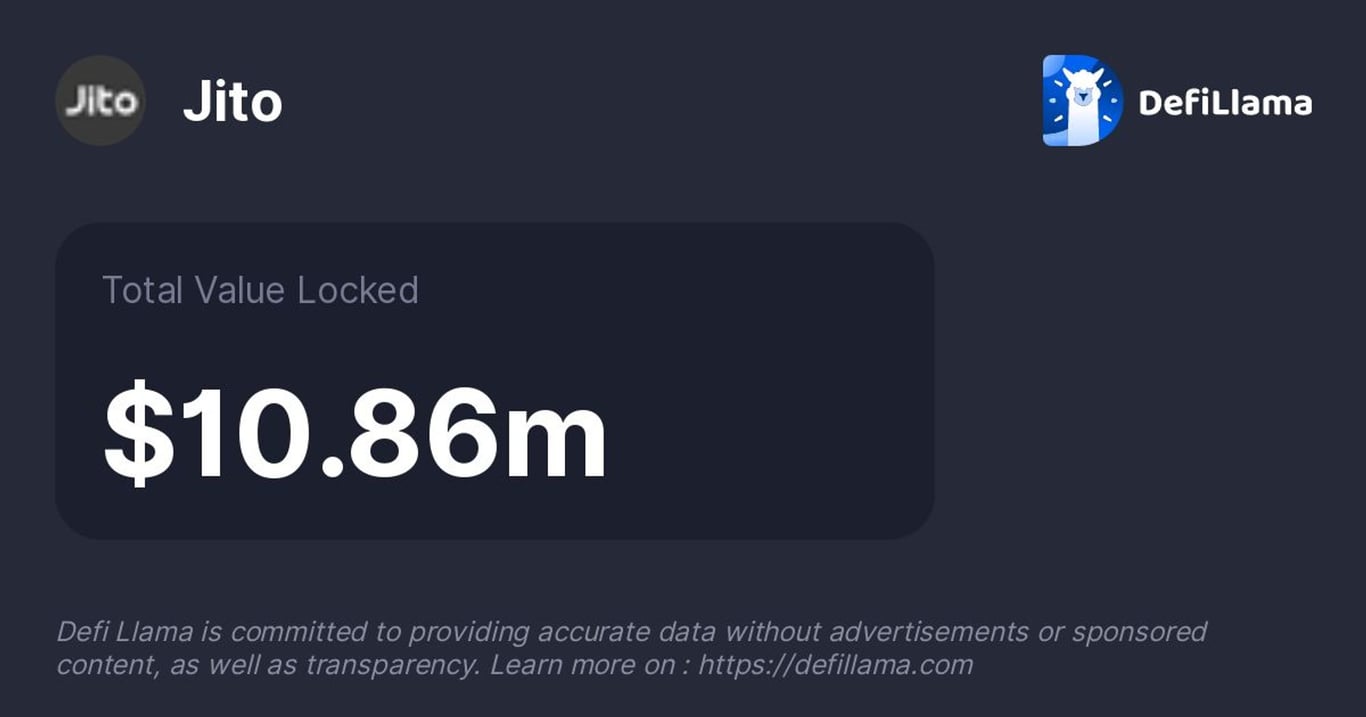Click the DefiLlama wordmark text
Image resolution: width=1366 pixels, height=717 pixels.
click(1225, 102)
